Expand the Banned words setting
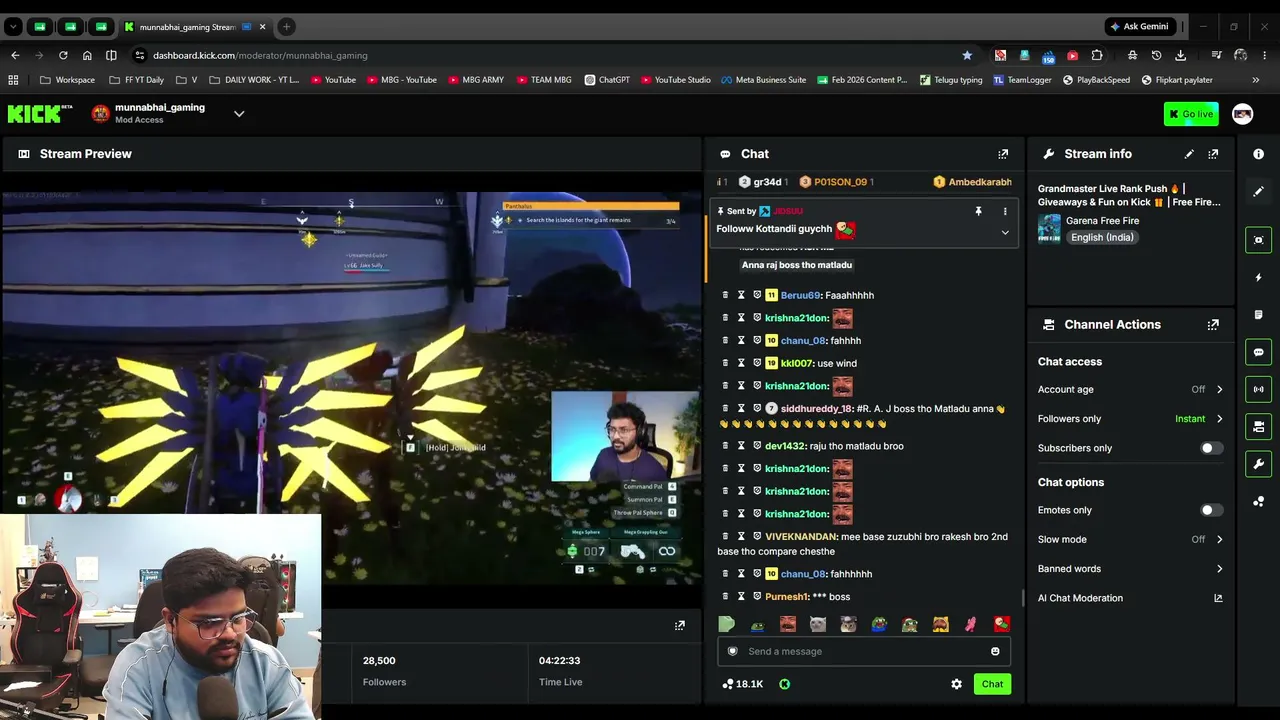 click(1130, 569)
